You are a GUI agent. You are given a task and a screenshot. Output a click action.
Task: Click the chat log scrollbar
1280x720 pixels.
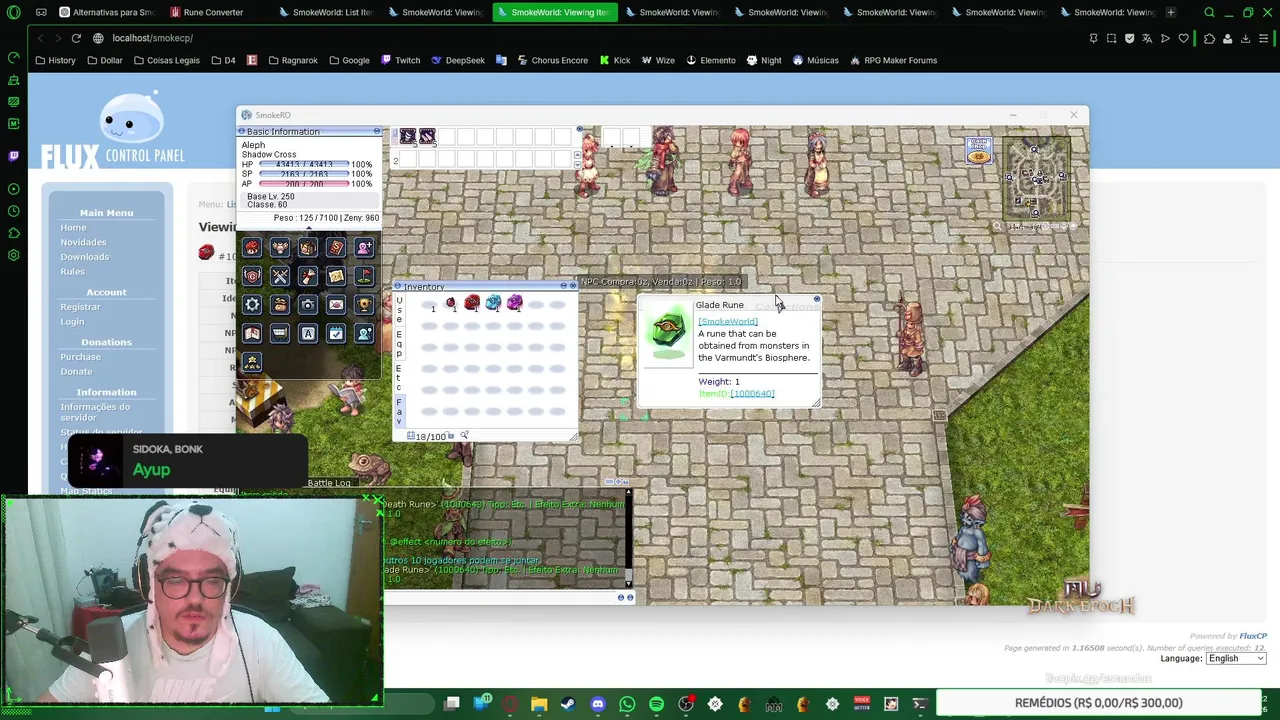tap(628, 538)
